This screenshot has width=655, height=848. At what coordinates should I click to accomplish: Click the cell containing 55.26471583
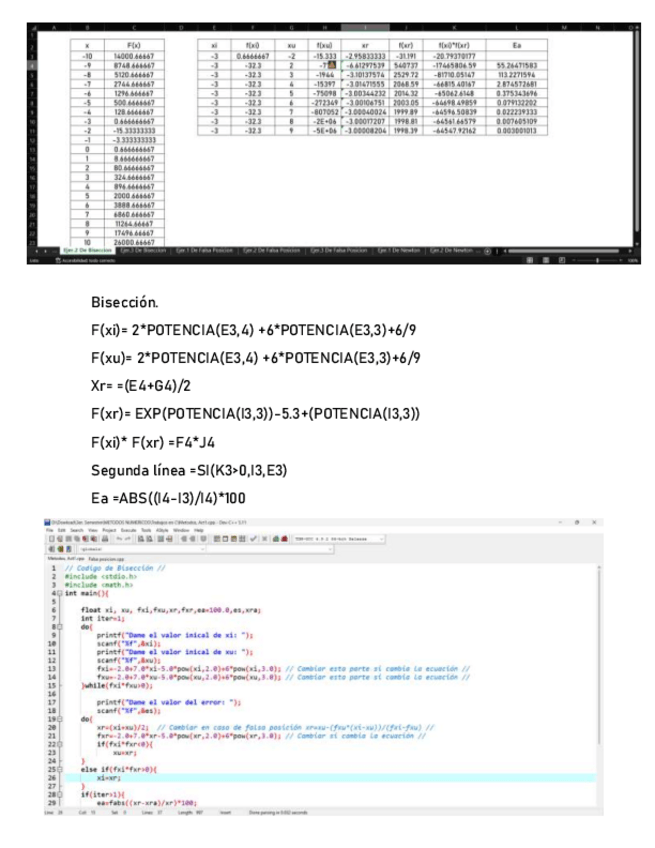(517, 65)
